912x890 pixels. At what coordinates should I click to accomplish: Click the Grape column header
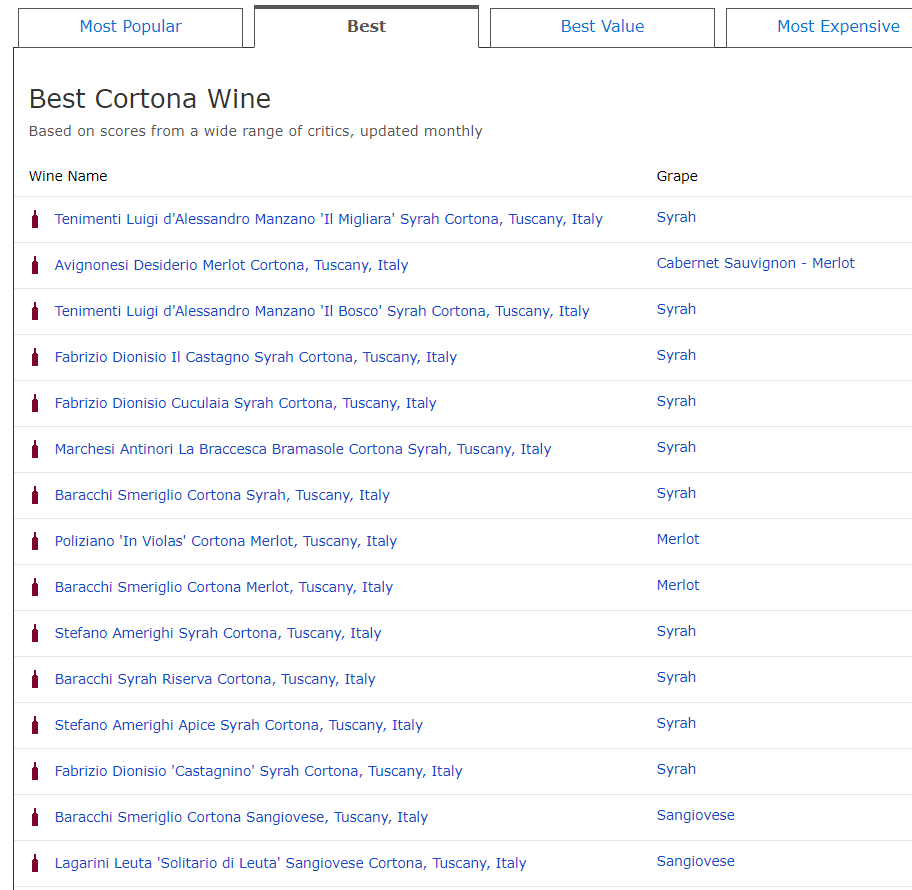[x=677, y=176]
